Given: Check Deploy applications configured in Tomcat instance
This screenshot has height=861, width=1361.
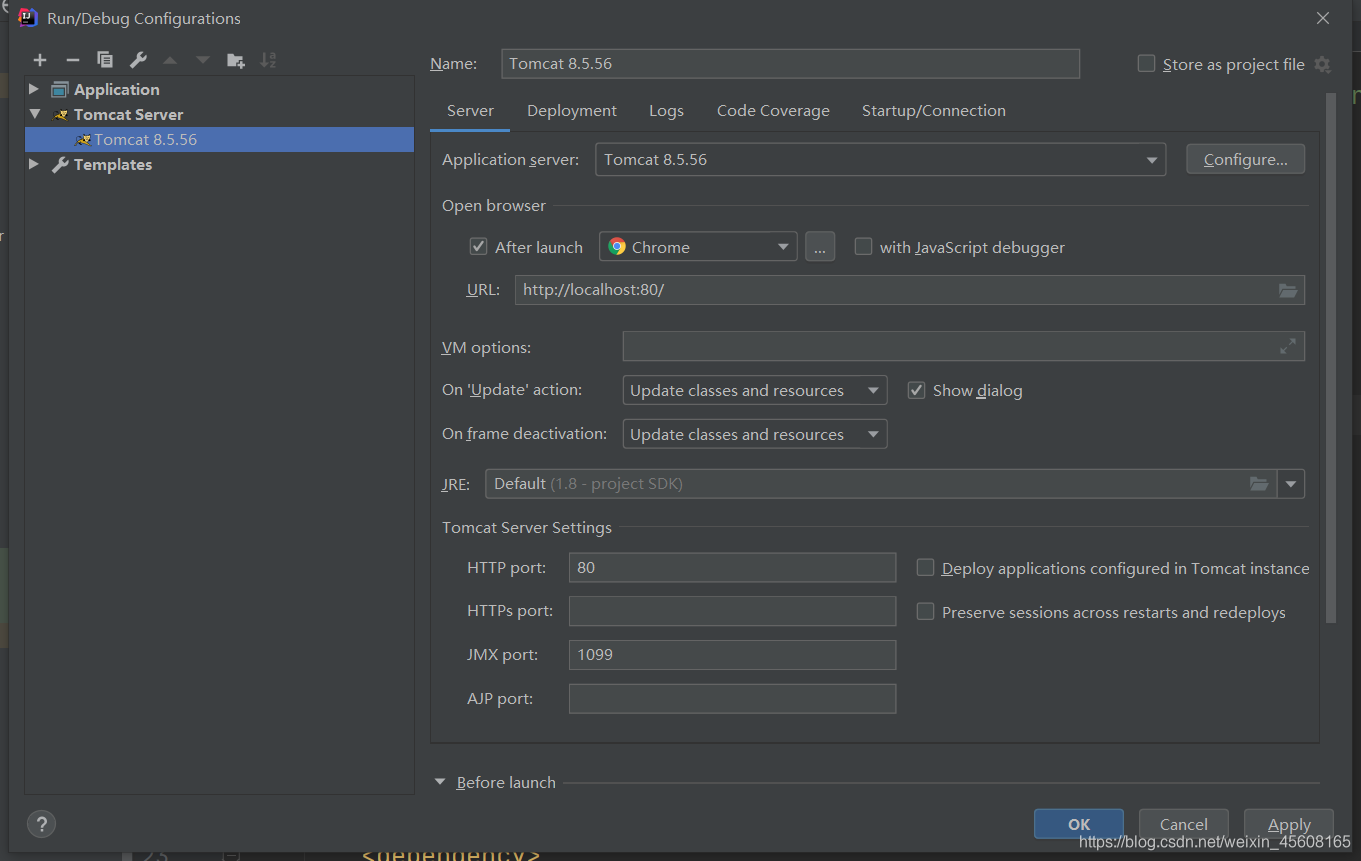Looking at the screenshot, I should [925, 567].
